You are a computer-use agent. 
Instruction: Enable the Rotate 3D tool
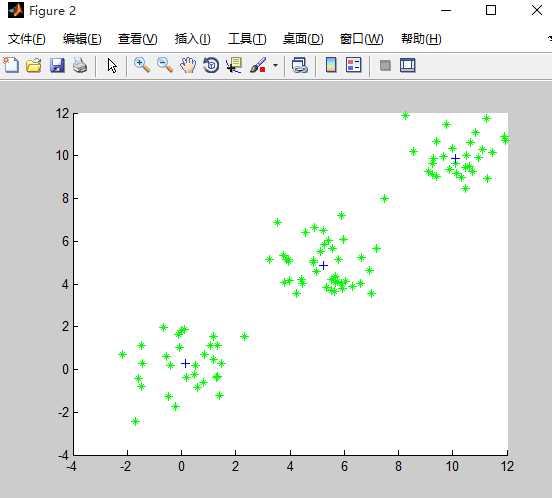click(x=211, y=65)
